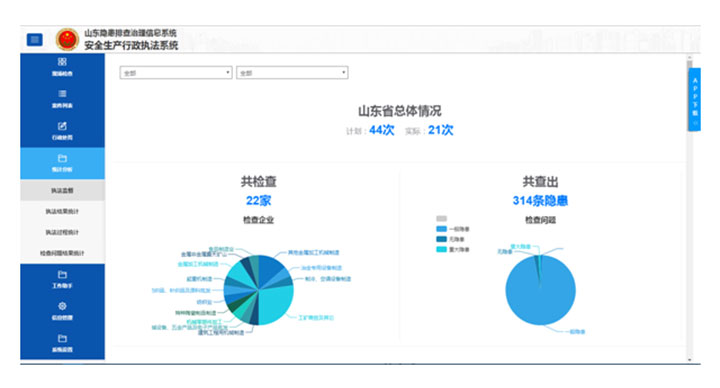Open the gear icon module in sidebar

(x=62, y=306)
